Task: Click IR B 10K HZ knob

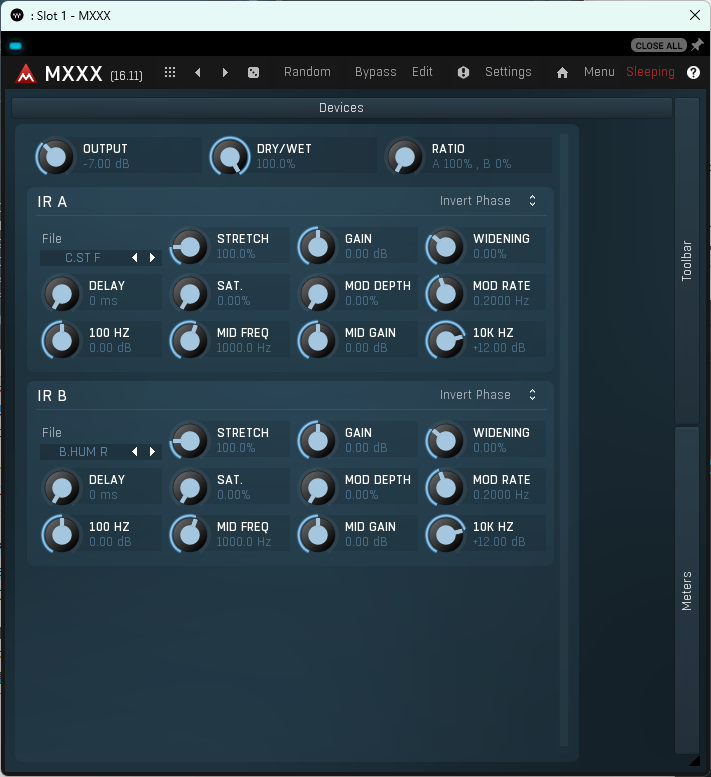Action: coord(445,534)
